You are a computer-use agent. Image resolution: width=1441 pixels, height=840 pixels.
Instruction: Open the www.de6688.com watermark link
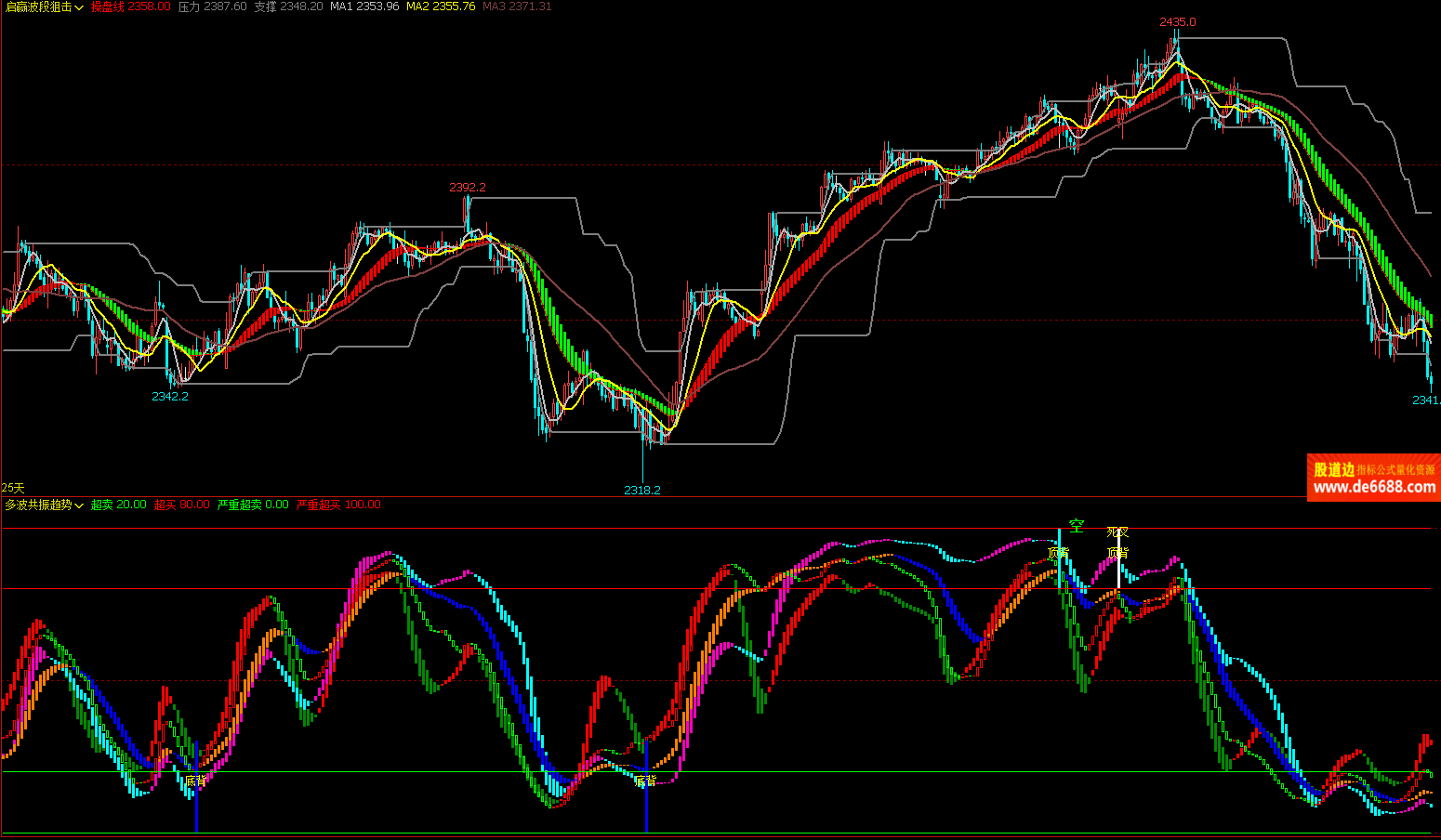point(1374,487)
